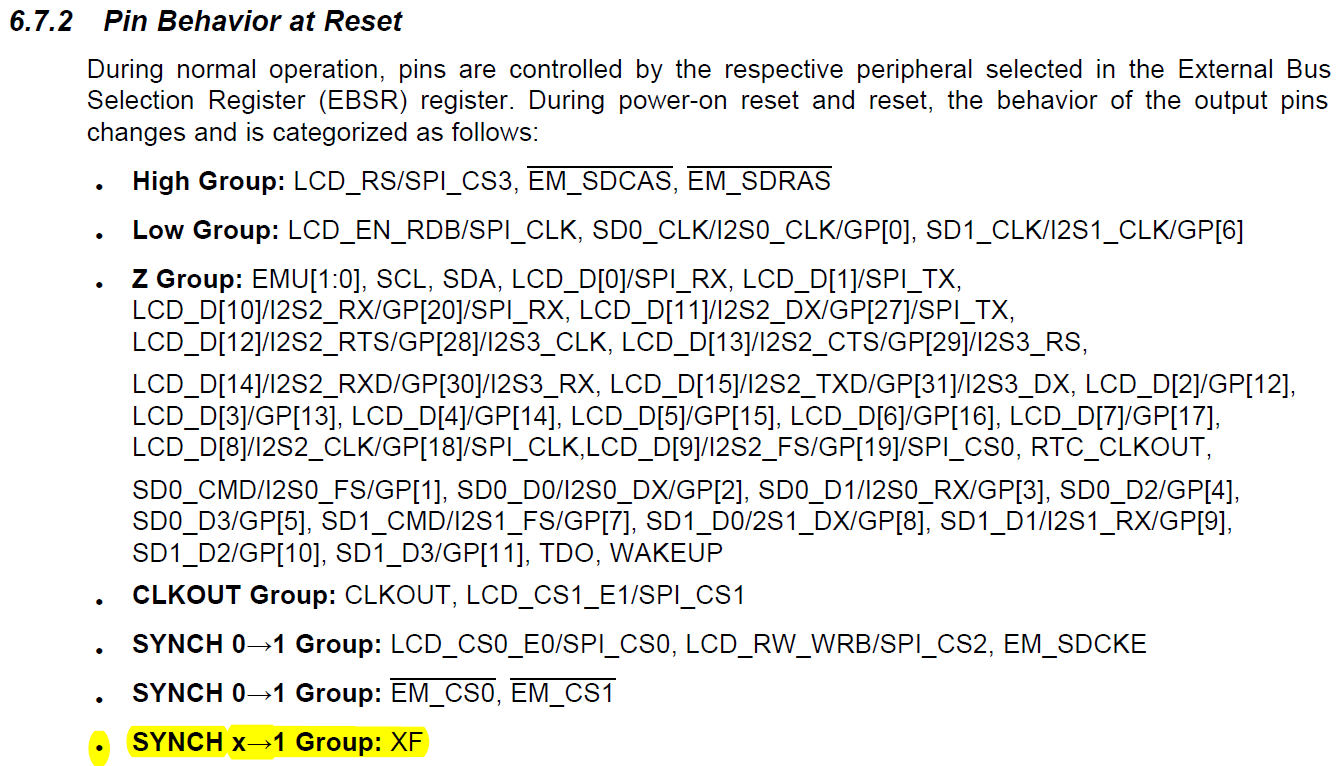Click the LCD_CS1_E1/SPI_CS1 pin name
This screenshot has width=1344, height=766.
606,595
